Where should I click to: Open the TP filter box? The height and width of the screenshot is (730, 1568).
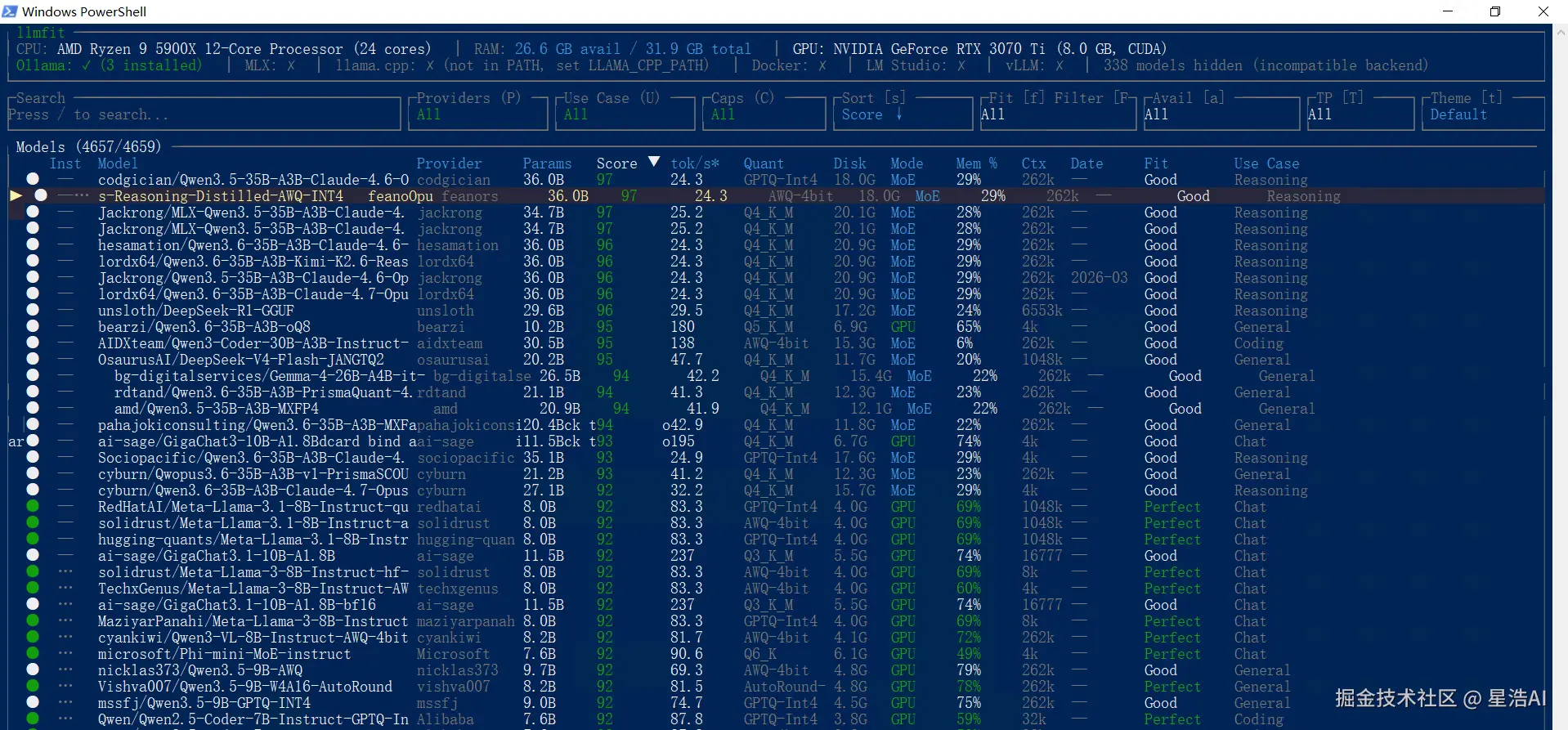tap(1361, 114)
